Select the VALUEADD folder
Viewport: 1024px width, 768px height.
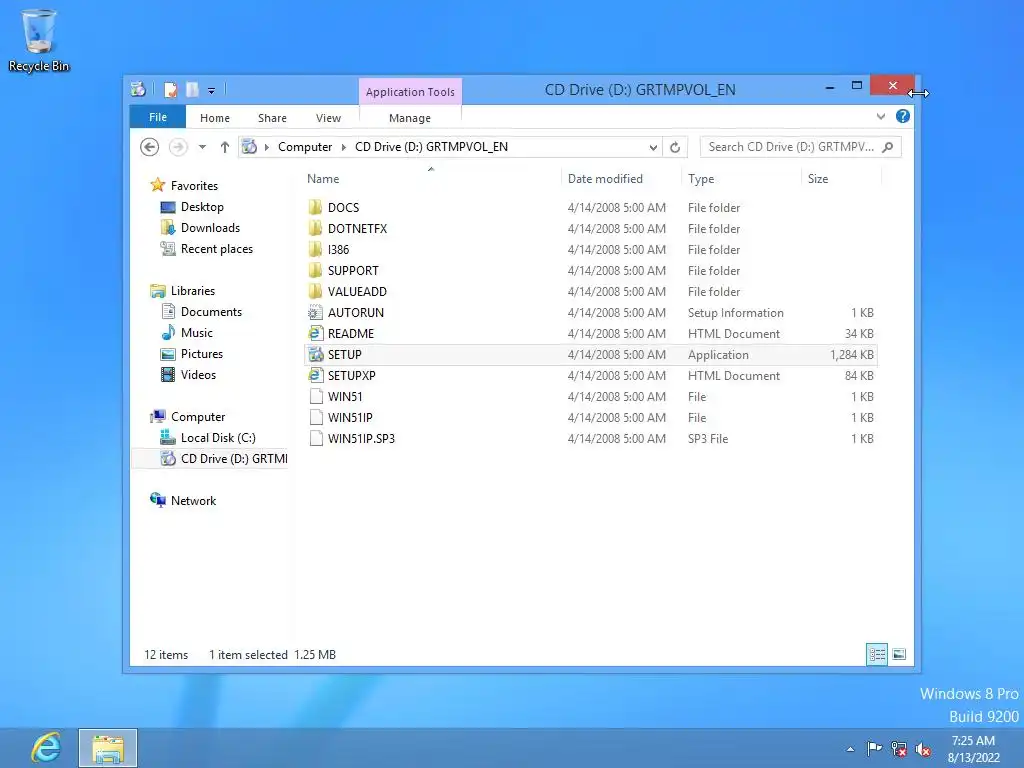(x=590, y=291)
